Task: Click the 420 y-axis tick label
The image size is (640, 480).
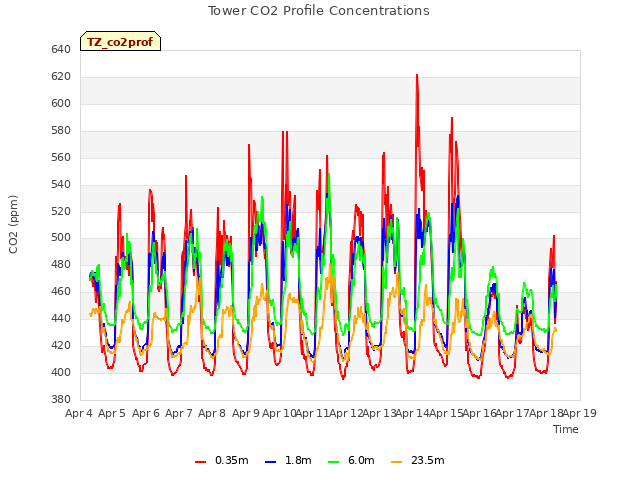Action: pyautogui.click(x=61, y=345)
